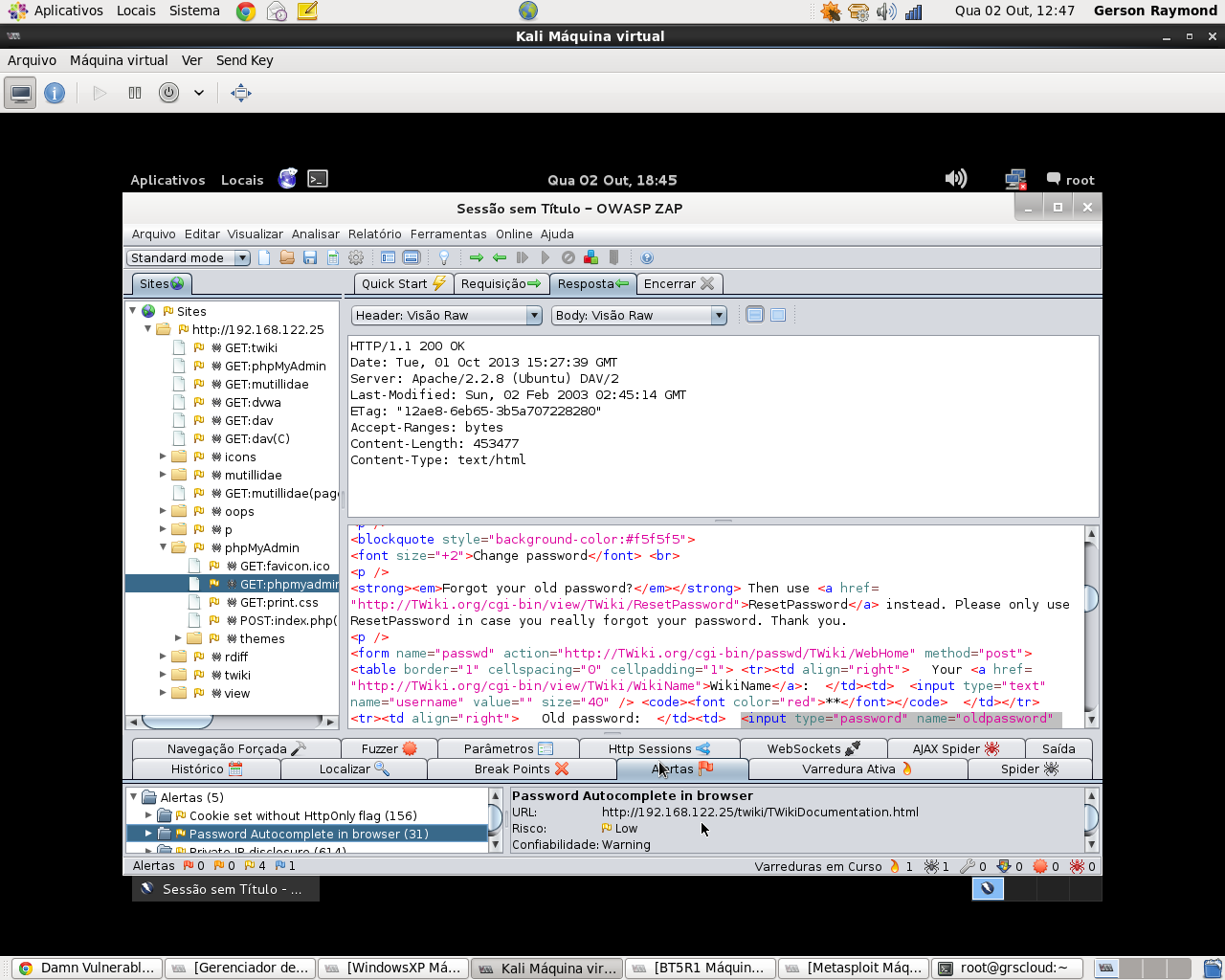The height and width of the screenshot is (980, 1225).
Task: Toggle the full layout view button in toolbar
Action: 412,257
